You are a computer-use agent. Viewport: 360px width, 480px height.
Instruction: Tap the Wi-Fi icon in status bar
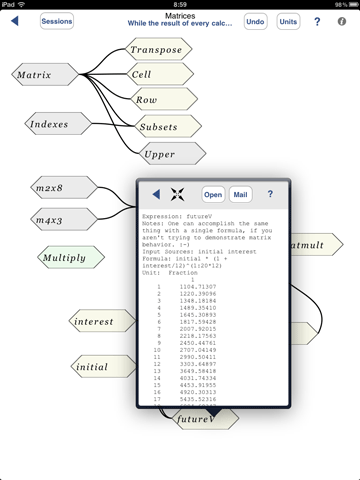(x=21, y=4)
